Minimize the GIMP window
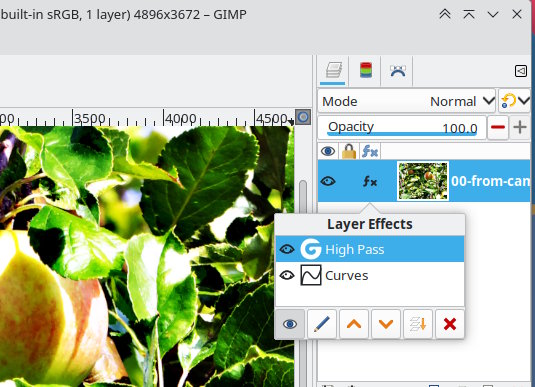535x387 pixels. (493, 14)
